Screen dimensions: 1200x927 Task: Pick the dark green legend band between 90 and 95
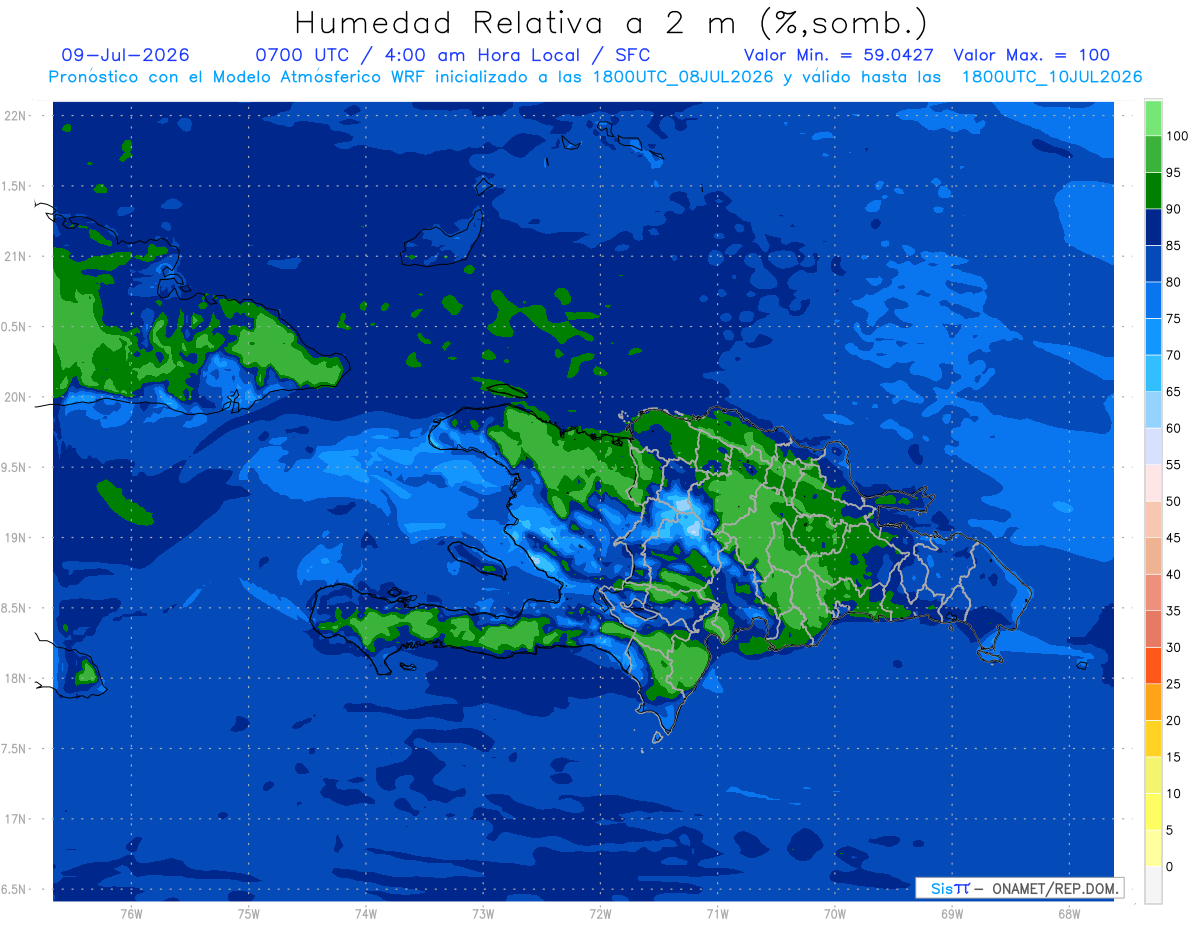pyautogui.click(x=1153, y=190)
